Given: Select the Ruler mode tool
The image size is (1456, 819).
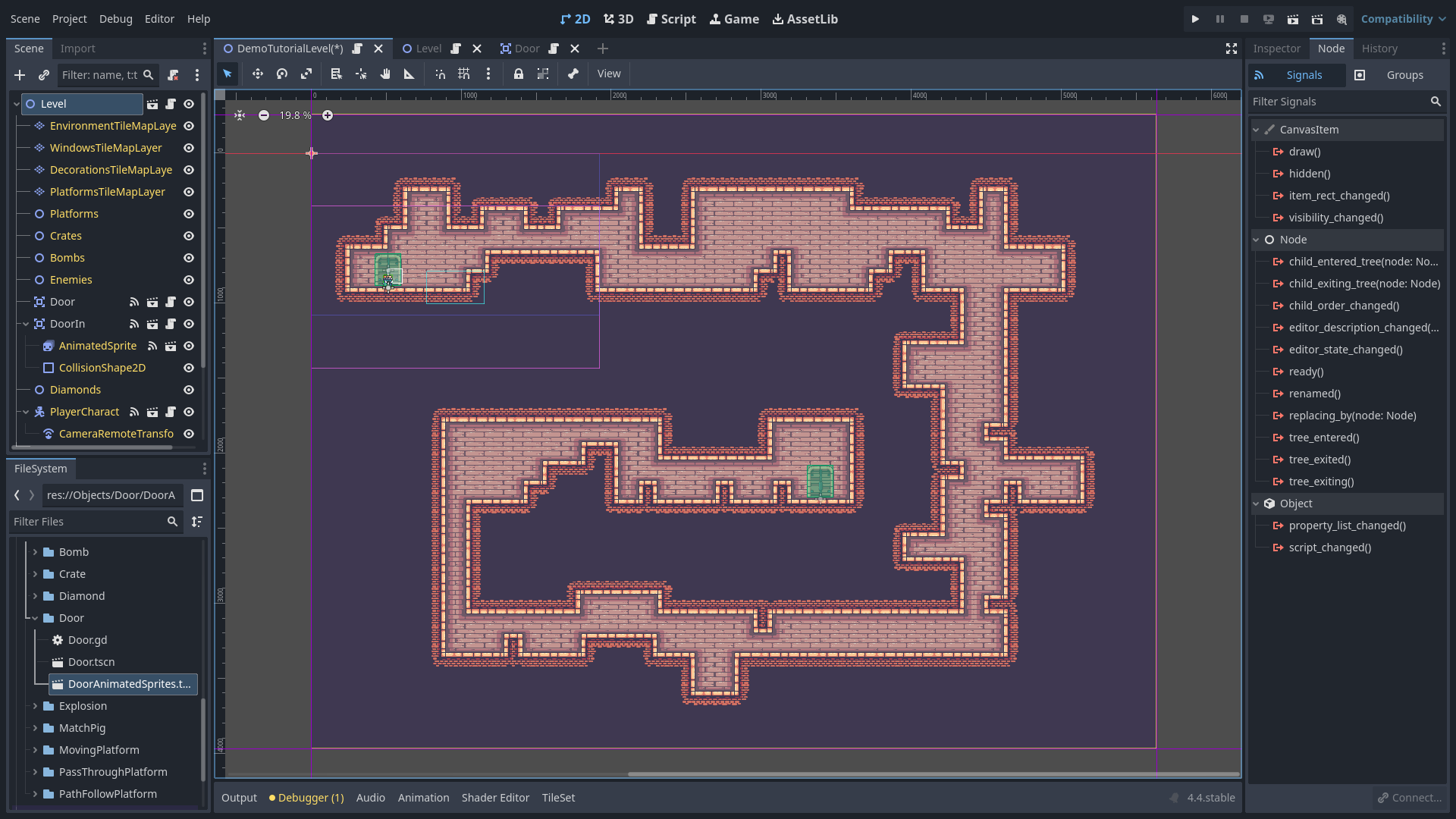Looking at the screenshot, I should click(x=409, y=74).
